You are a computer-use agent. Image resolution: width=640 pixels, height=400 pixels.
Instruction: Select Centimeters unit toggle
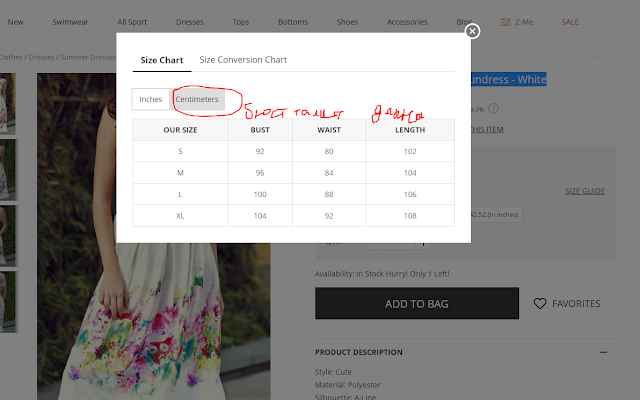pyautogui.click(x=197, y=99)
